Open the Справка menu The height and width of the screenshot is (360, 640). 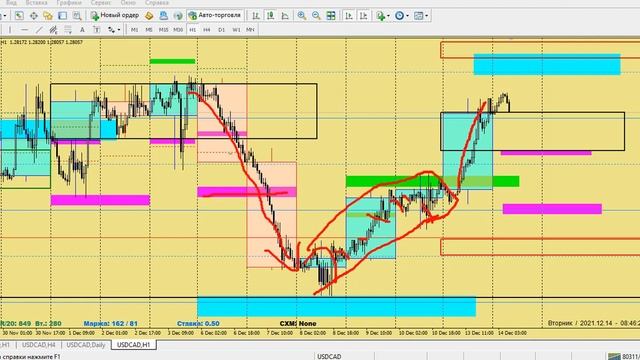tap(157, 2)
